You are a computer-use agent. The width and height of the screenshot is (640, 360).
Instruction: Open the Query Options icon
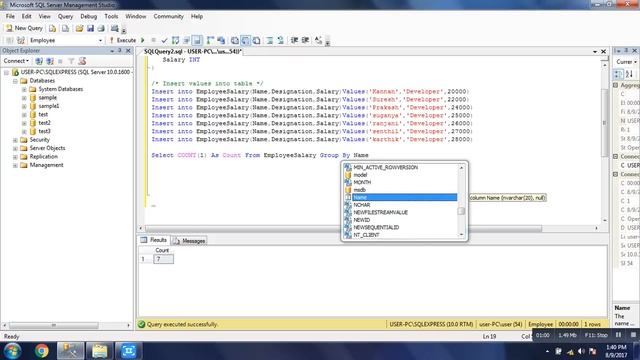(x=187, y=40)
